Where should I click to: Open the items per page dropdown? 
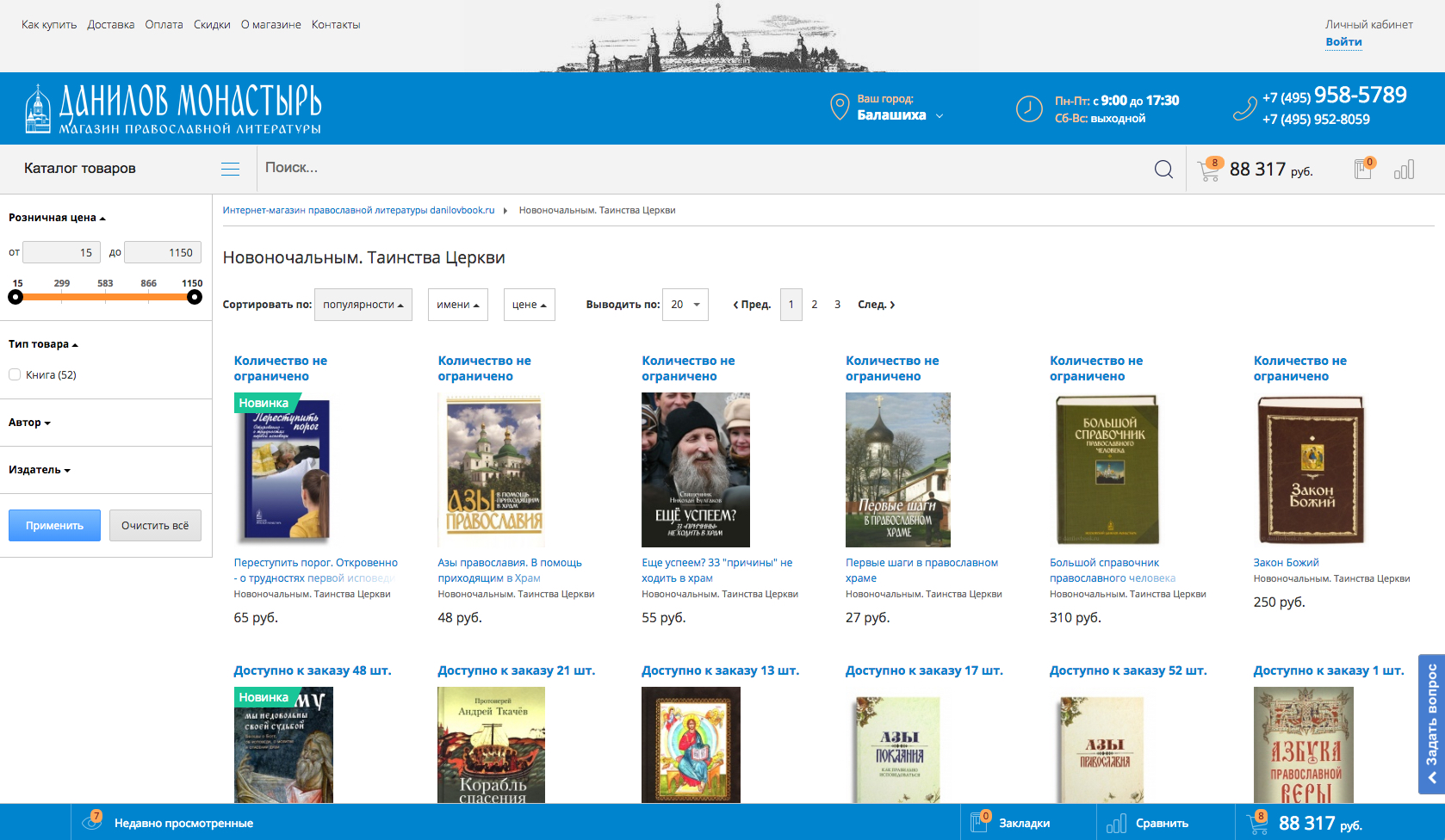pyautogui.click(x=685, y=305)
